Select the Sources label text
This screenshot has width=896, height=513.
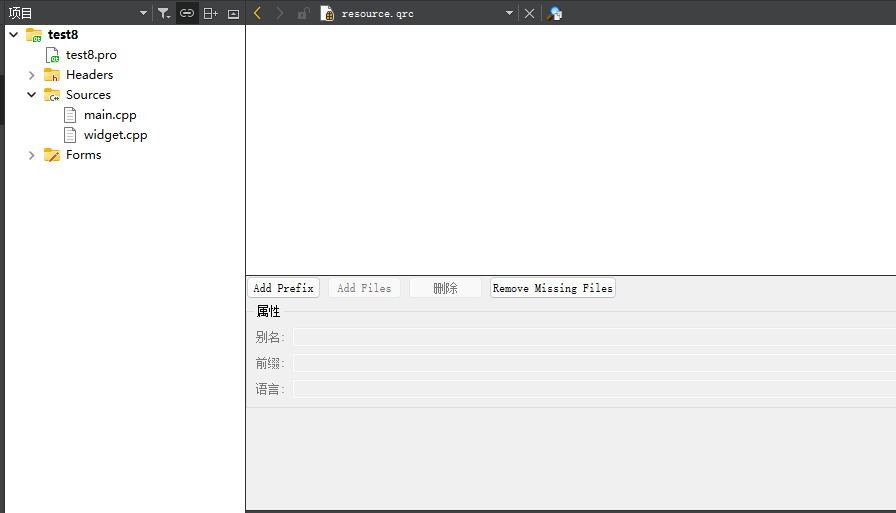point(88,95)
